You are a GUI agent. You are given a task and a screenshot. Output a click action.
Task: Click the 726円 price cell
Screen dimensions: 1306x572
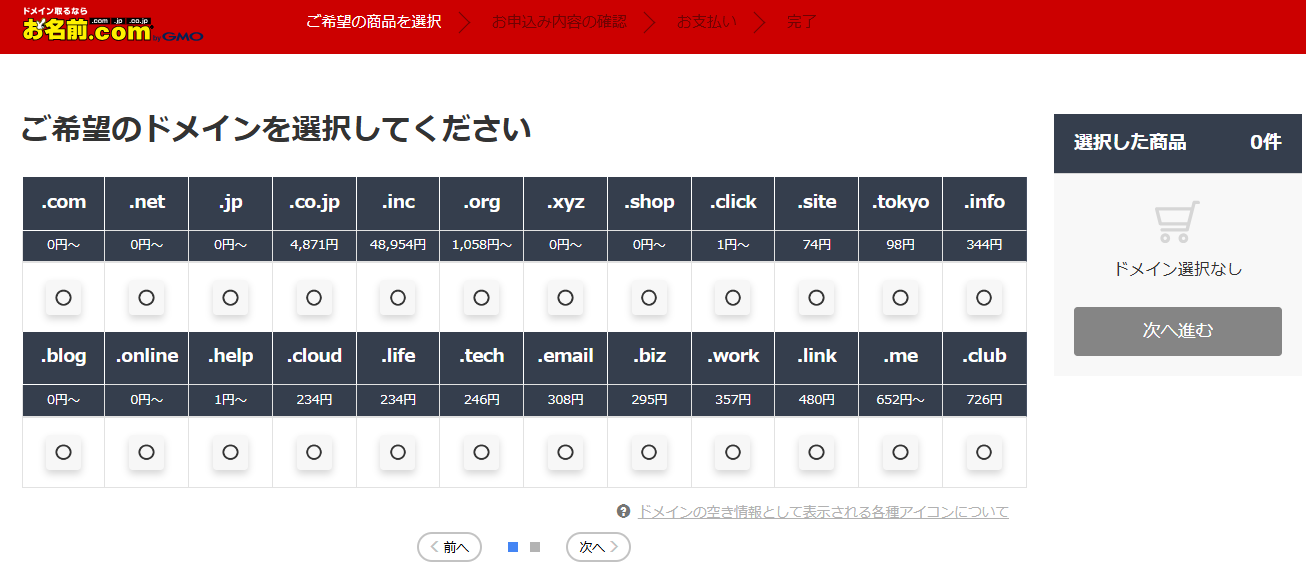984,400
